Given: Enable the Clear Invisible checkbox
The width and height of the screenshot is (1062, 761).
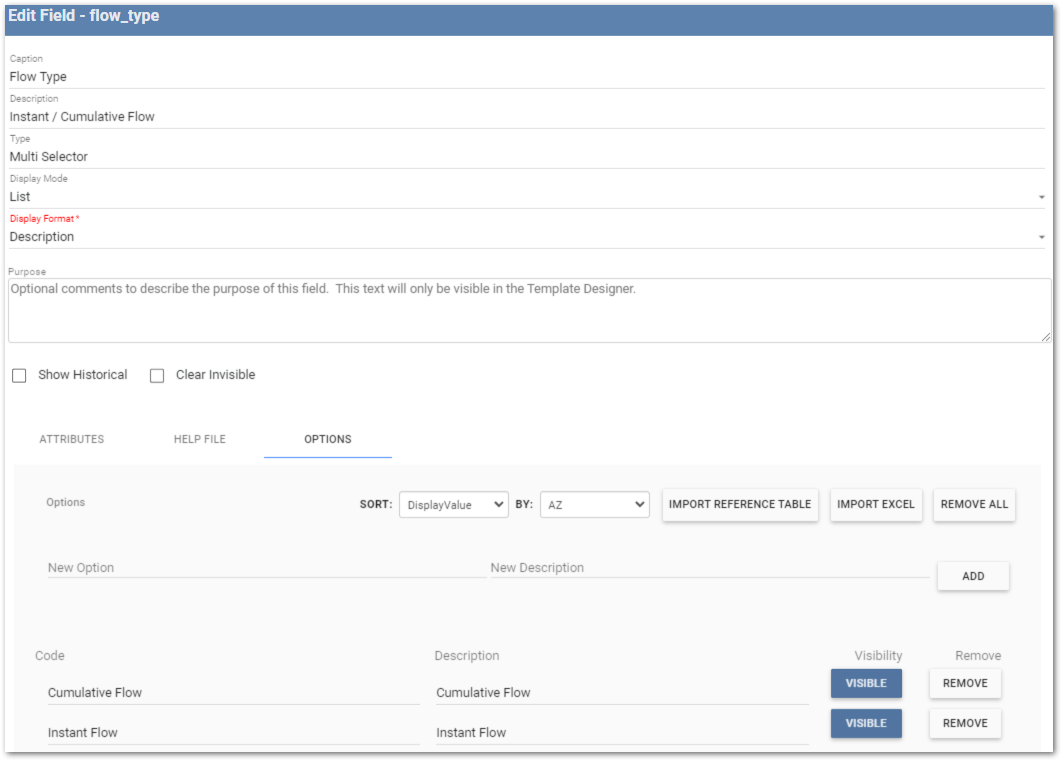Looking at the screenshot, I should point(157,375).
